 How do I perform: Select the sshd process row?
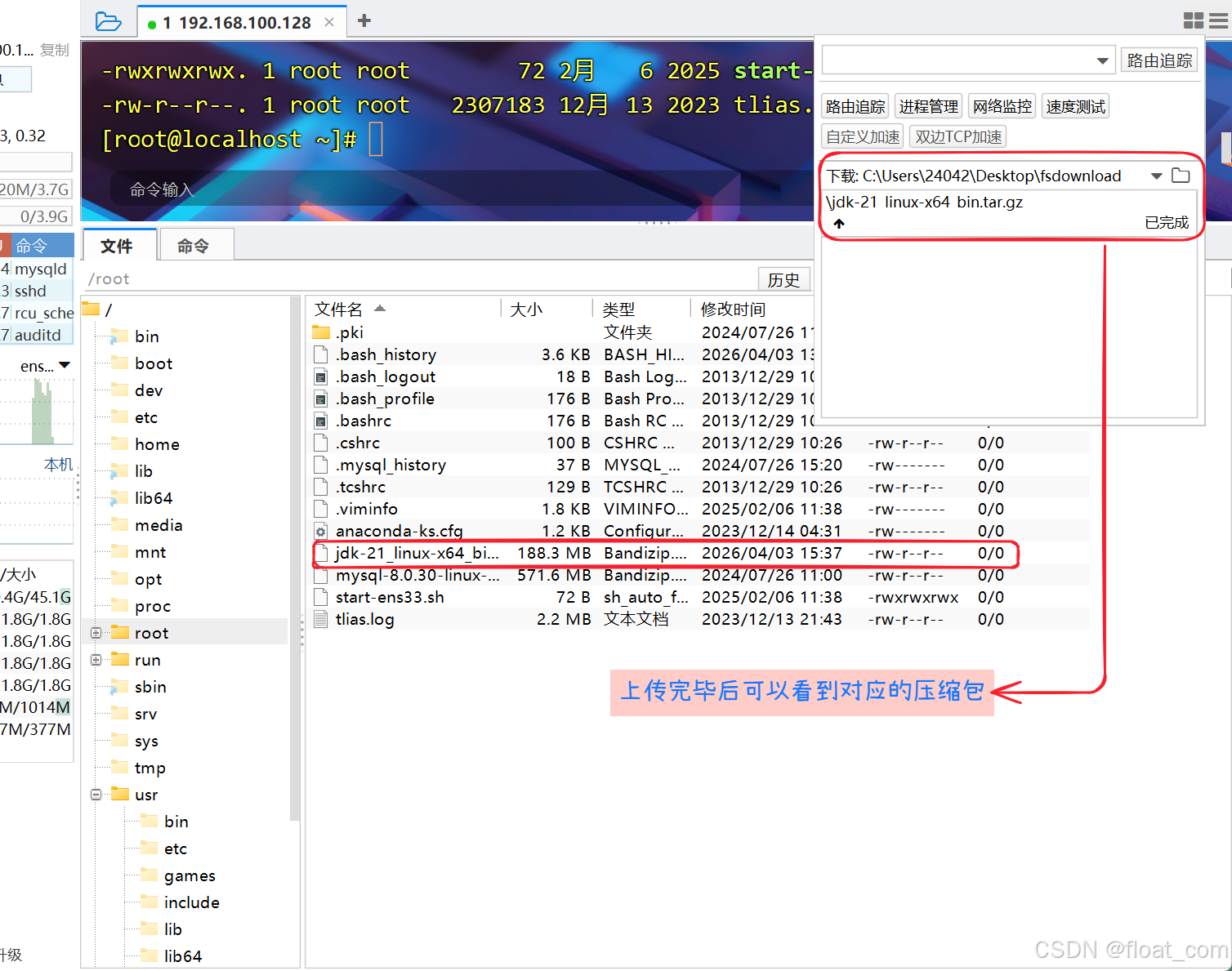37,291
